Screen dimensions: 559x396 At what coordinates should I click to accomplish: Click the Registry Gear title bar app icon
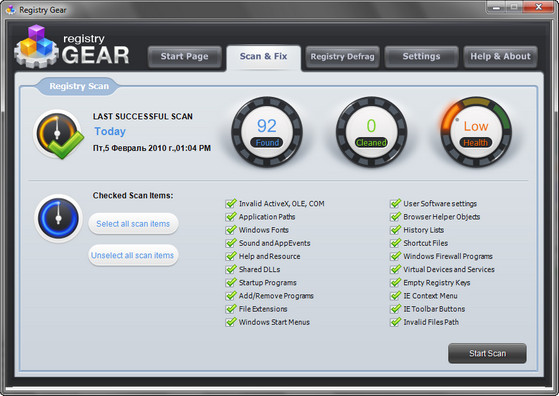(10, 10)
